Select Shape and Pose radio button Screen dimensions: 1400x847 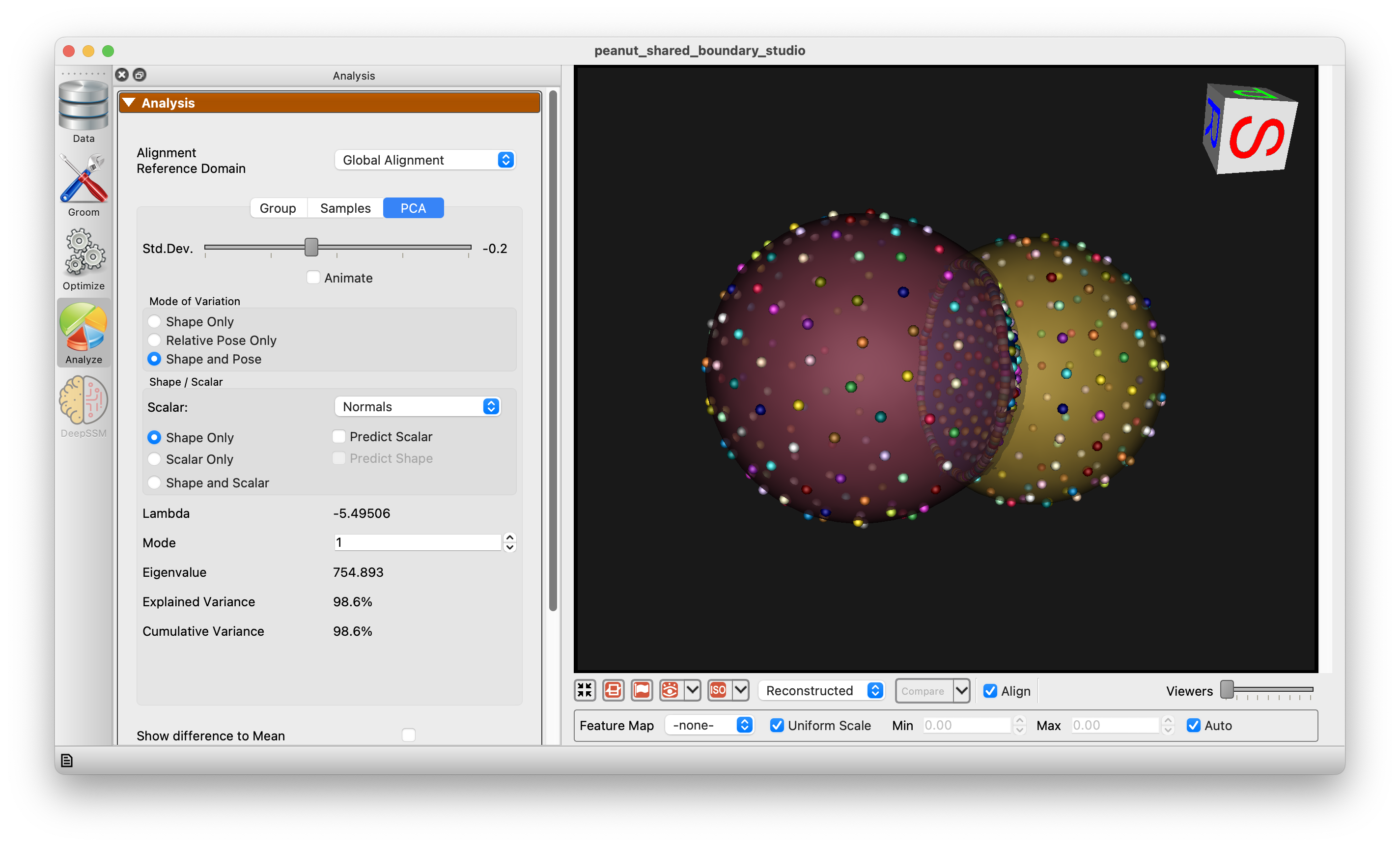coord(154,359)
